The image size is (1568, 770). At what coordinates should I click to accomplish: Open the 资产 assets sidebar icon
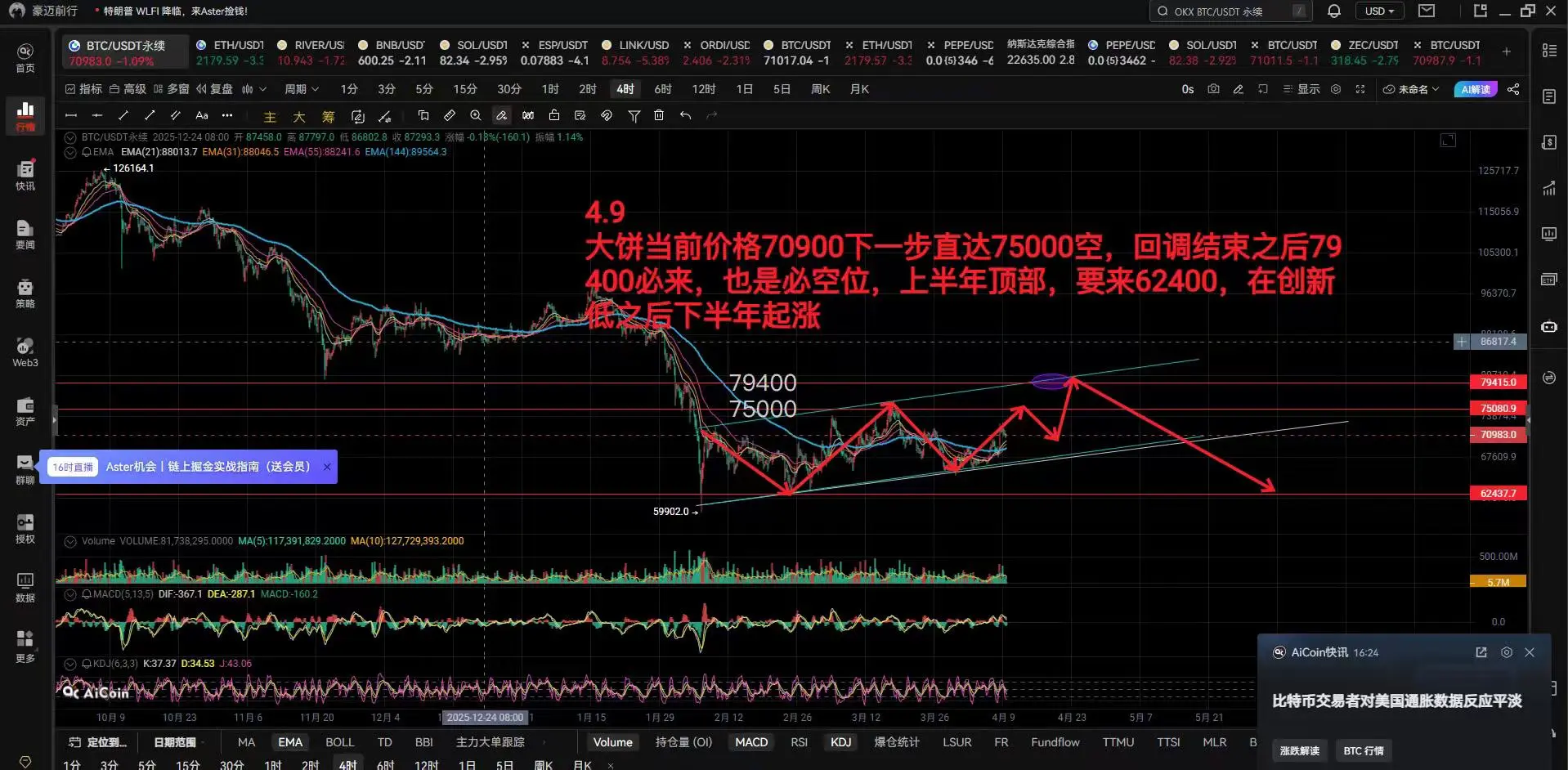point(25,410)
